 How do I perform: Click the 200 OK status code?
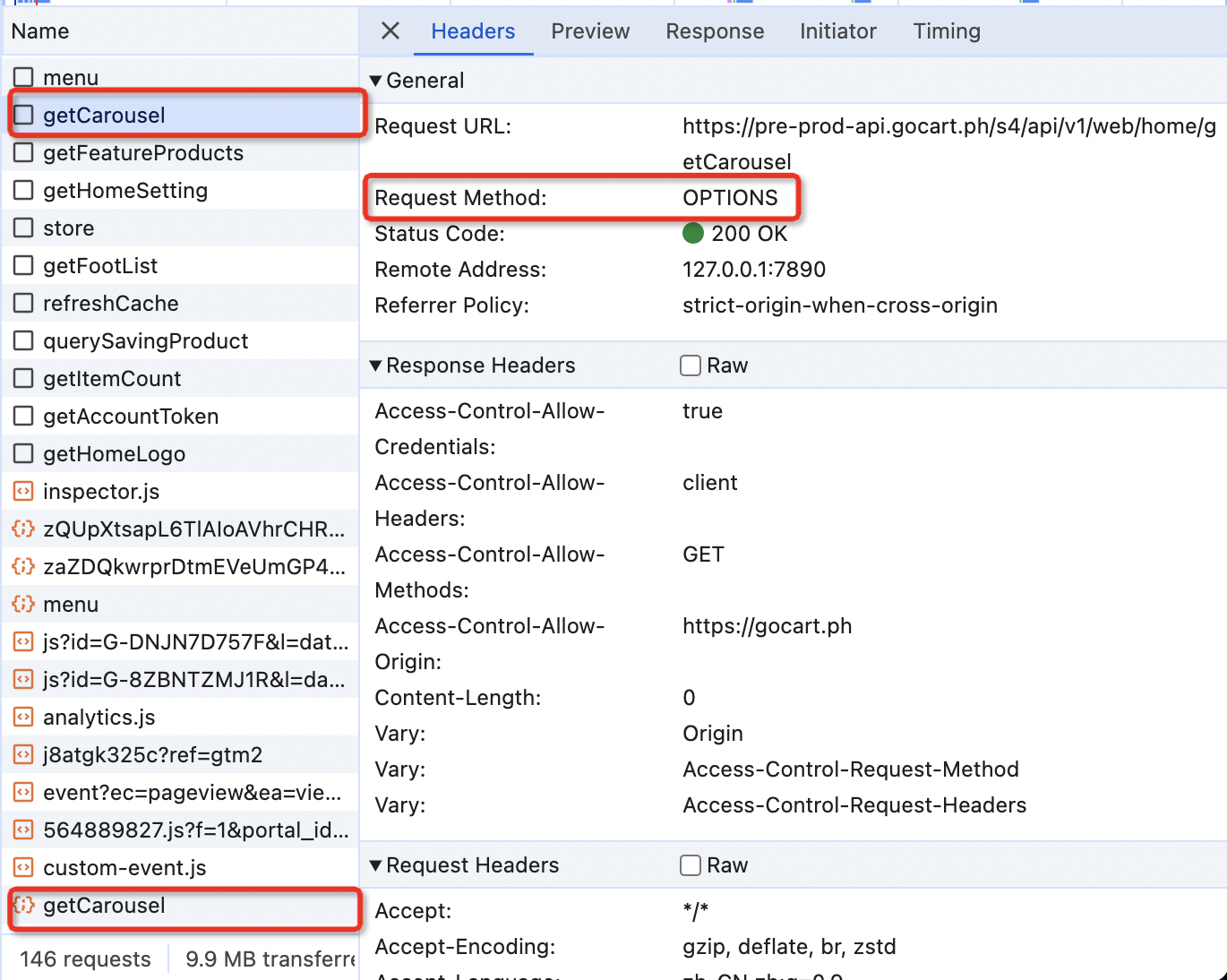coord(749,234)
